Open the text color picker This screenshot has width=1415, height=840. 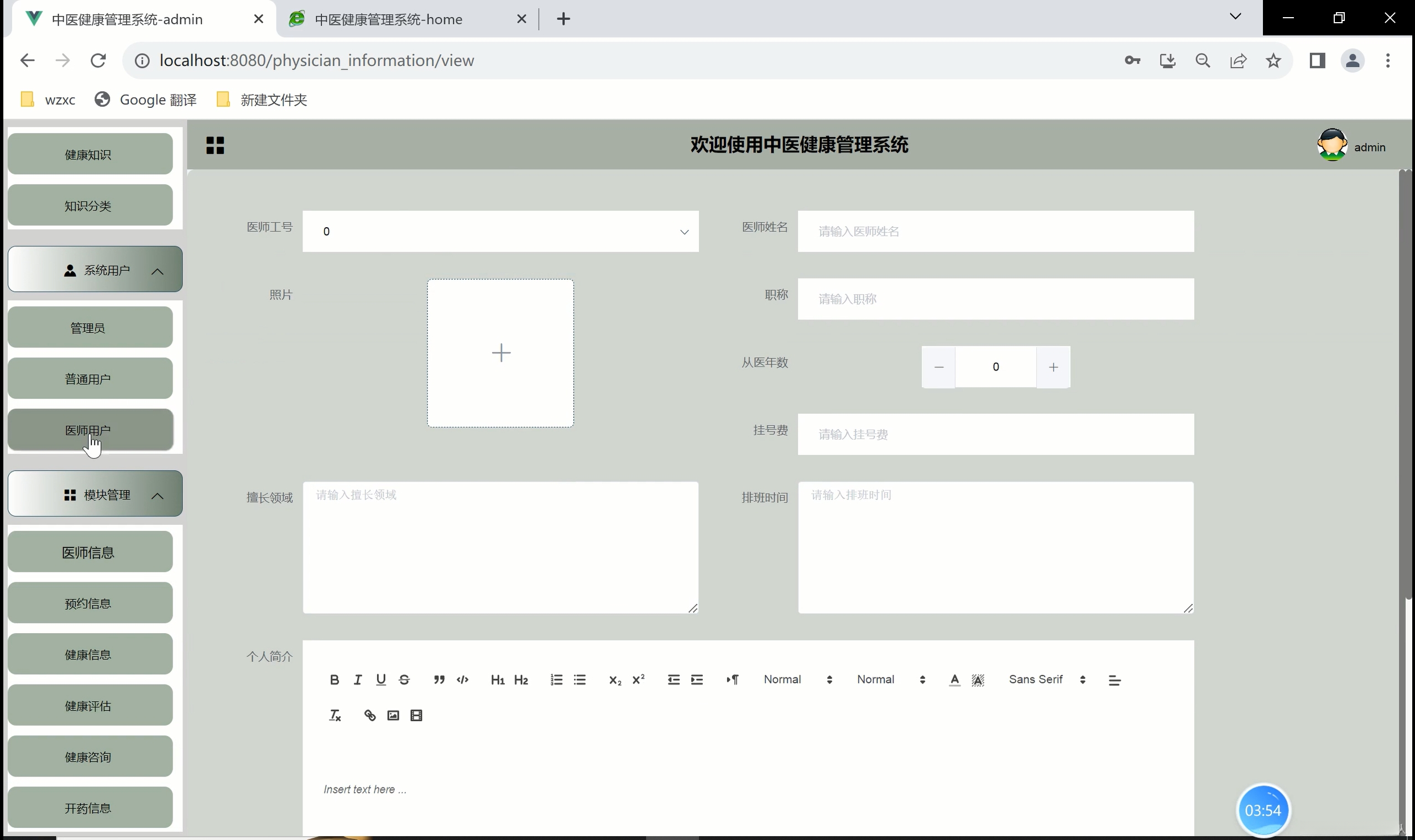954,680
